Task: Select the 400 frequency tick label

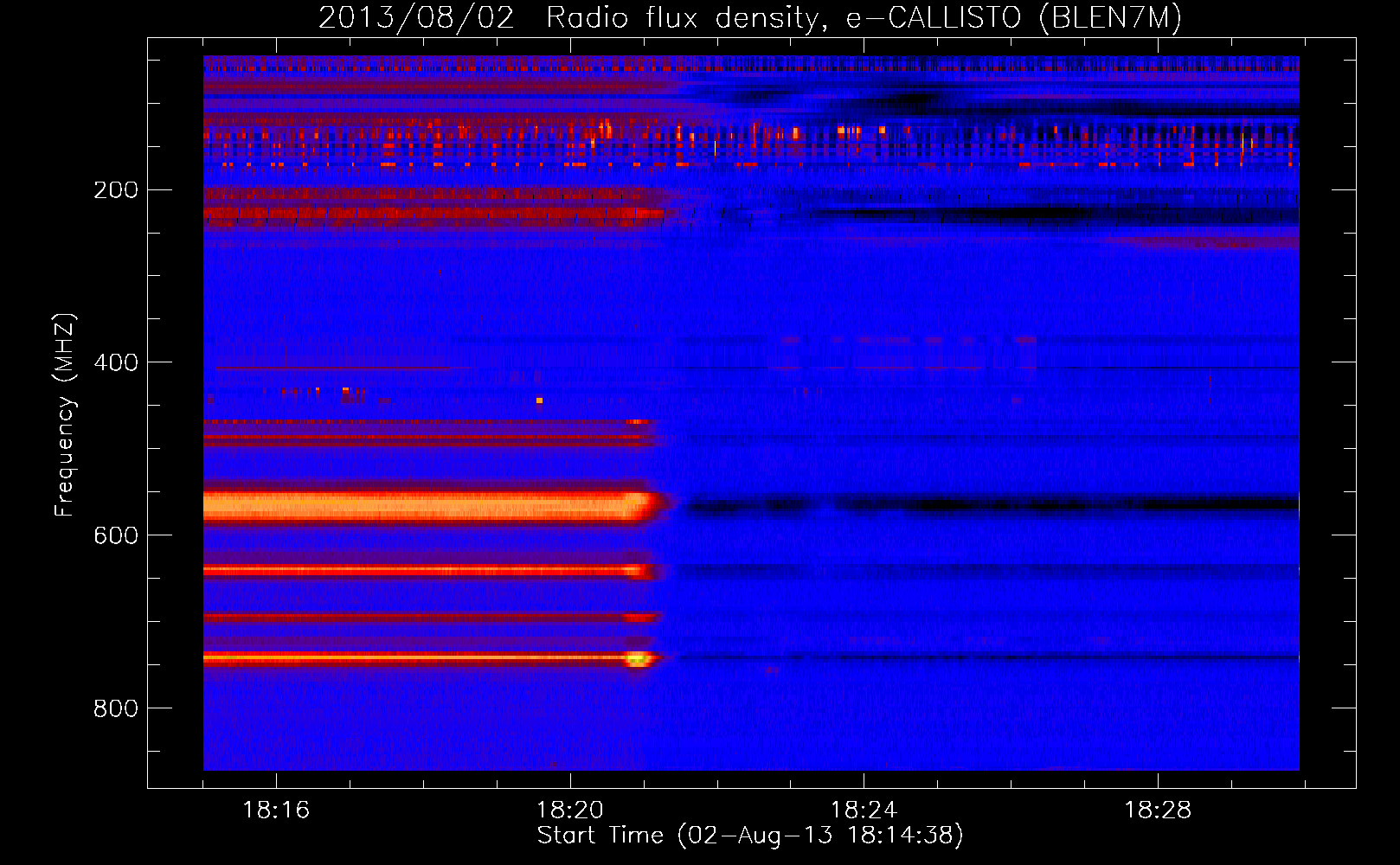Action: pos(116,362)
